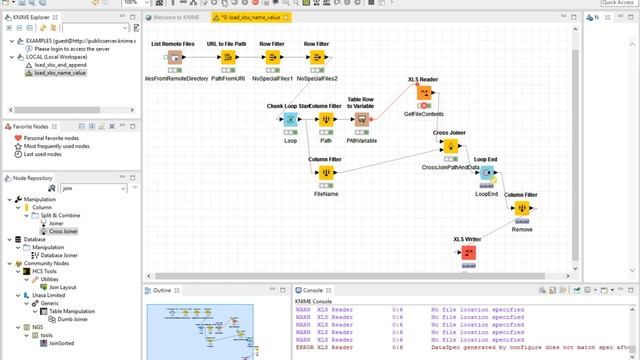Click the clear console icon

[542, 290]
